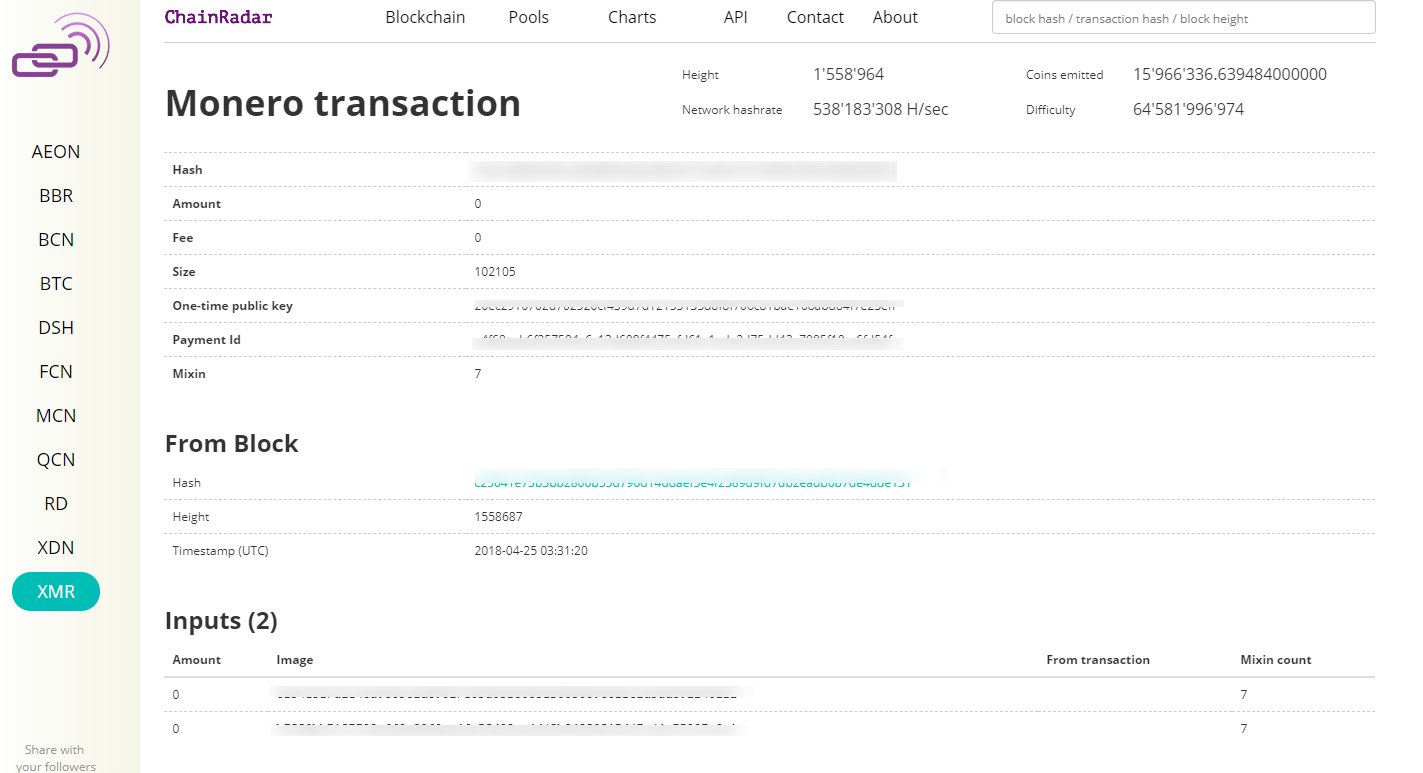1423x773 pixels.
Task: Select BCN in the coin sidebar
Action: [x=56, y=240]
